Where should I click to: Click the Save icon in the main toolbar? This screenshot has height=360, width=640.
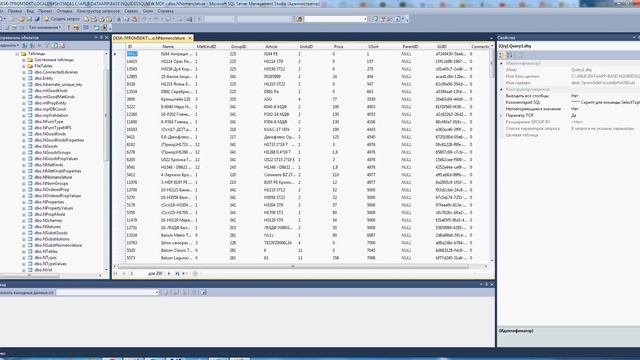[30, 19]
